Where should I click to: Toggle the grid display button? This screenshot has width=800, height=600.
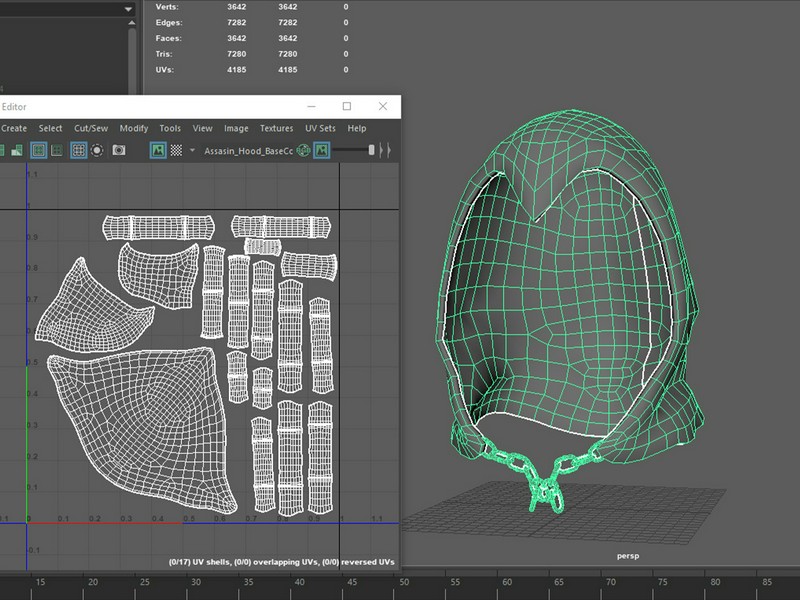78,150
